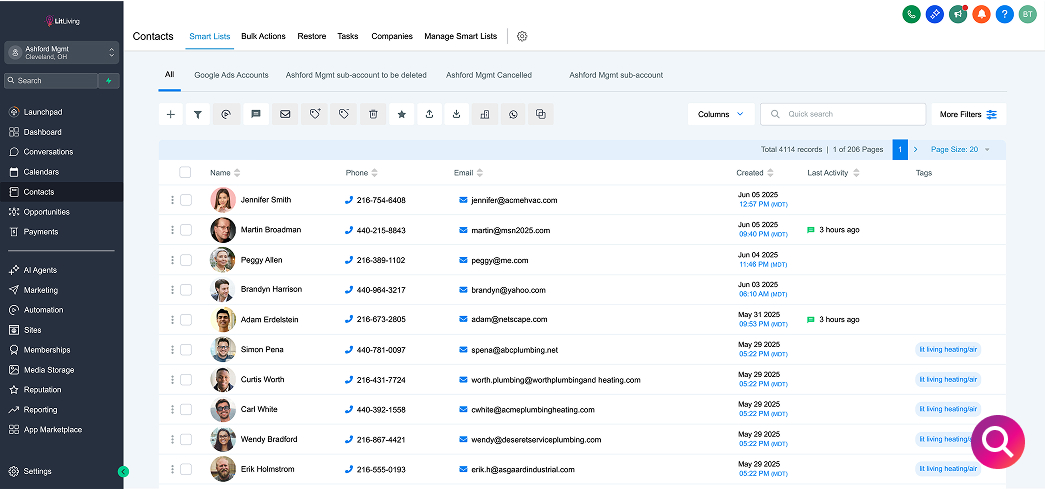1045x490 pixels.
Task: Expand the Page Size: 20 dropdown
Action: point(960,149)
